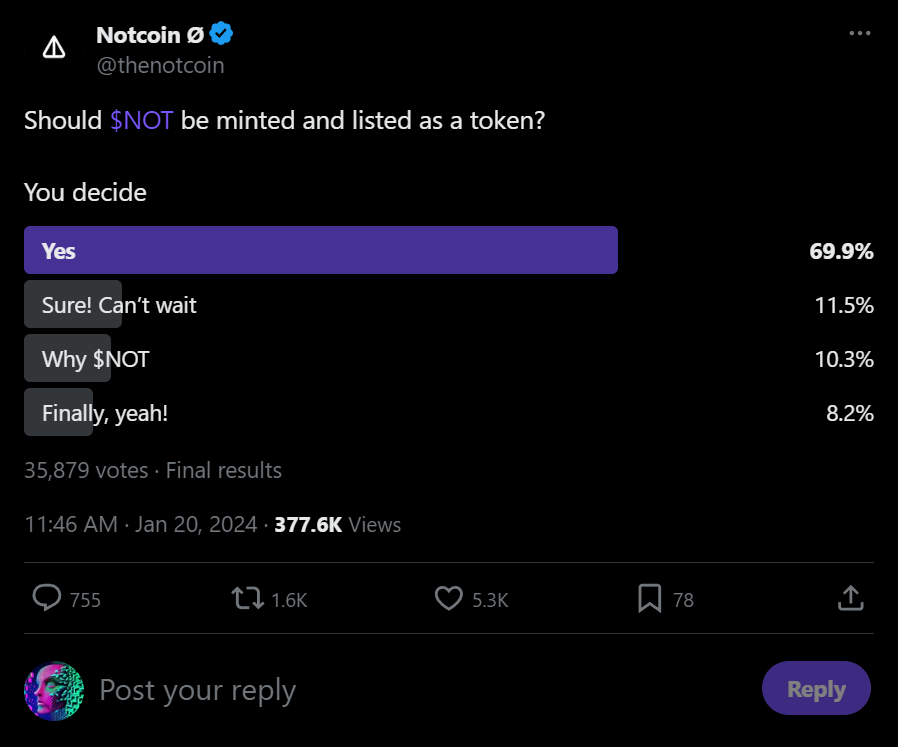
Task: Click your profile picture beside reply box
Action: [x=54, y=691]
